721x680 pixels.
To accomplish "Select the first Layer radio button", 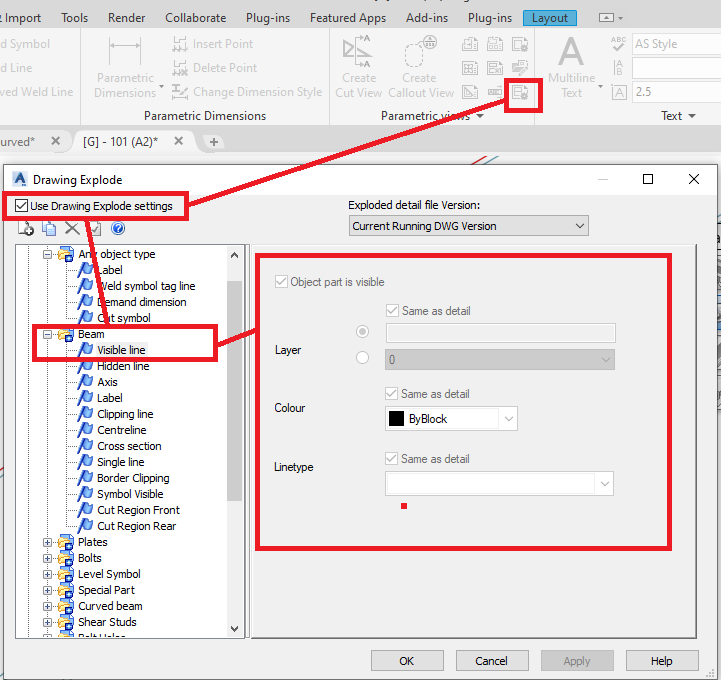I will point(362,331).
